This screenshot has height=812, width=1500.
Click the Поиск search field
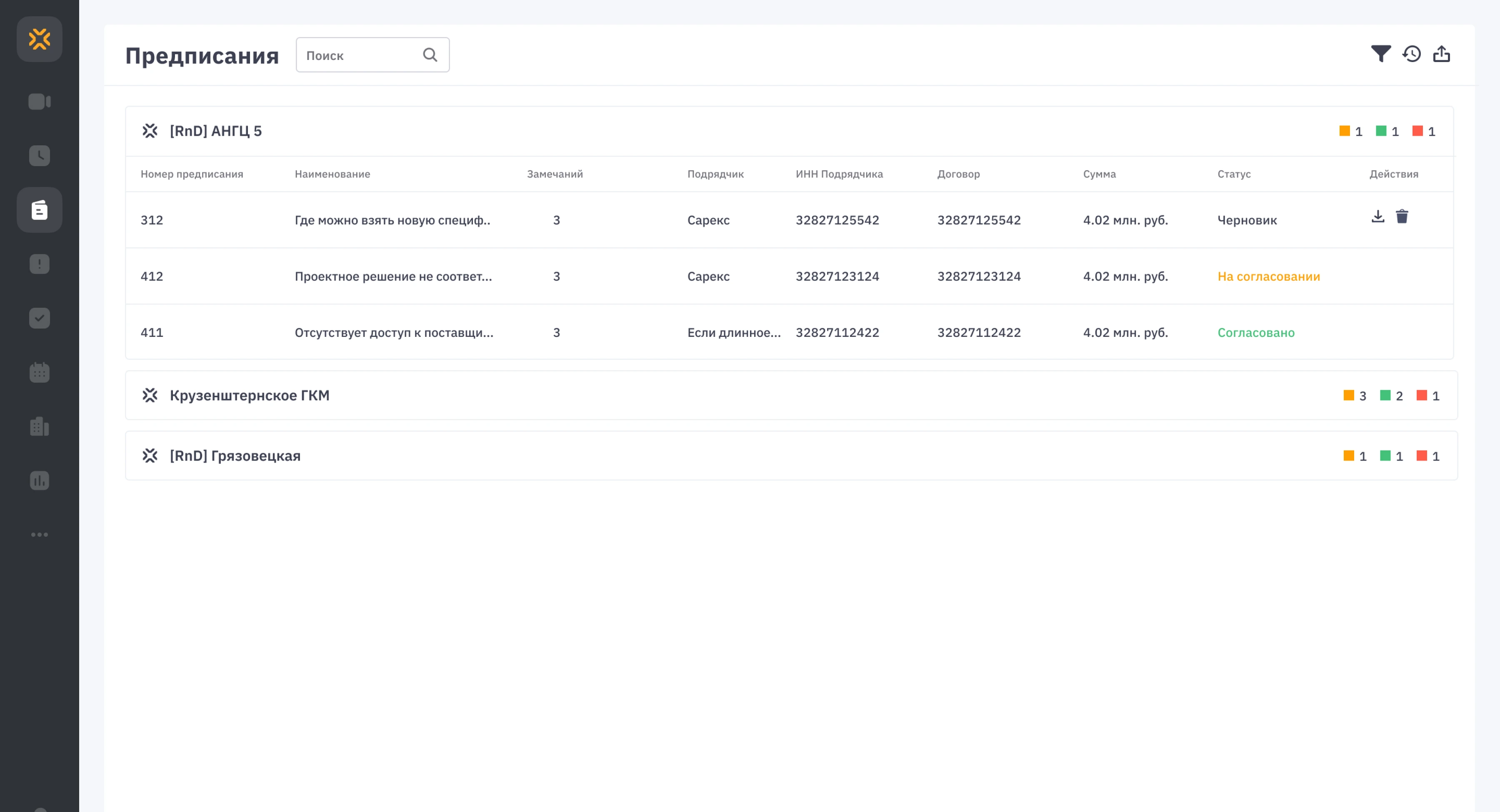pos(360,55)
